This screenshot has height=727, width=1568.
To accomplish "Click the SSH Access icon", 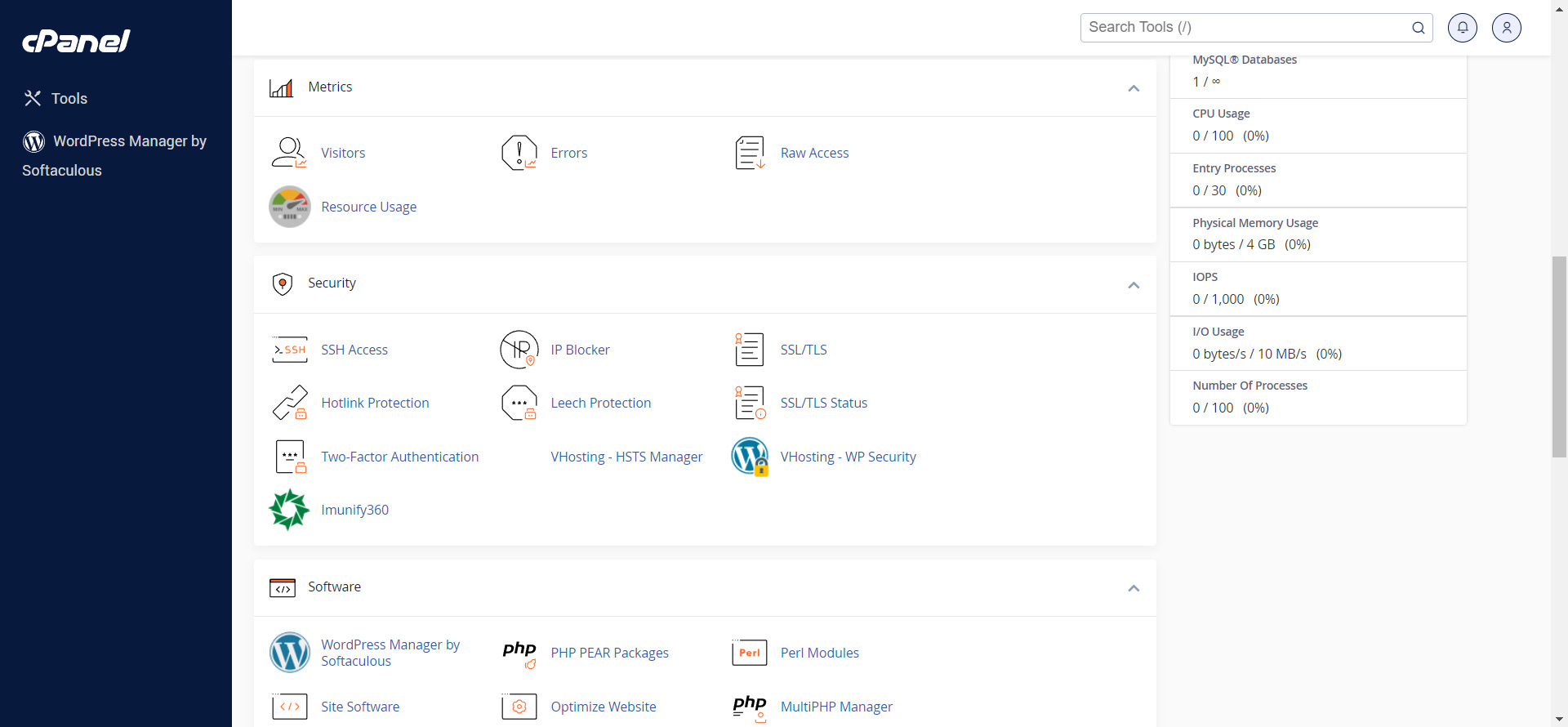I will [x=289, y=350].
